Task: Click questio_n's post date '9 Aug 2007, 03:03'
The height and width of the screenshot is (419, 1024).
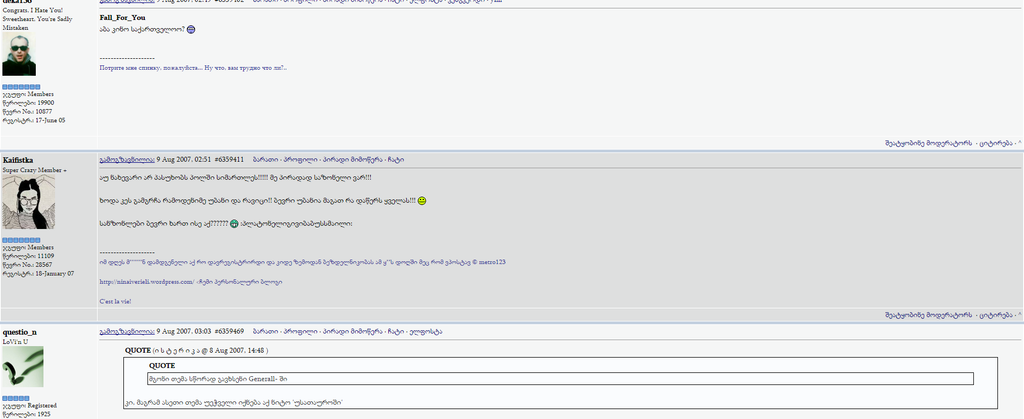Action: (x=184, y=332)
